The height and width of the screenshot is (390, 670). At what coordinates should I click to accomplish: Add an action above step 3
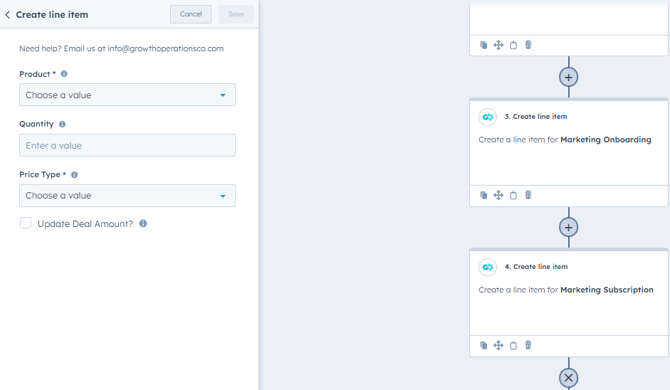[x=568, y=77]
